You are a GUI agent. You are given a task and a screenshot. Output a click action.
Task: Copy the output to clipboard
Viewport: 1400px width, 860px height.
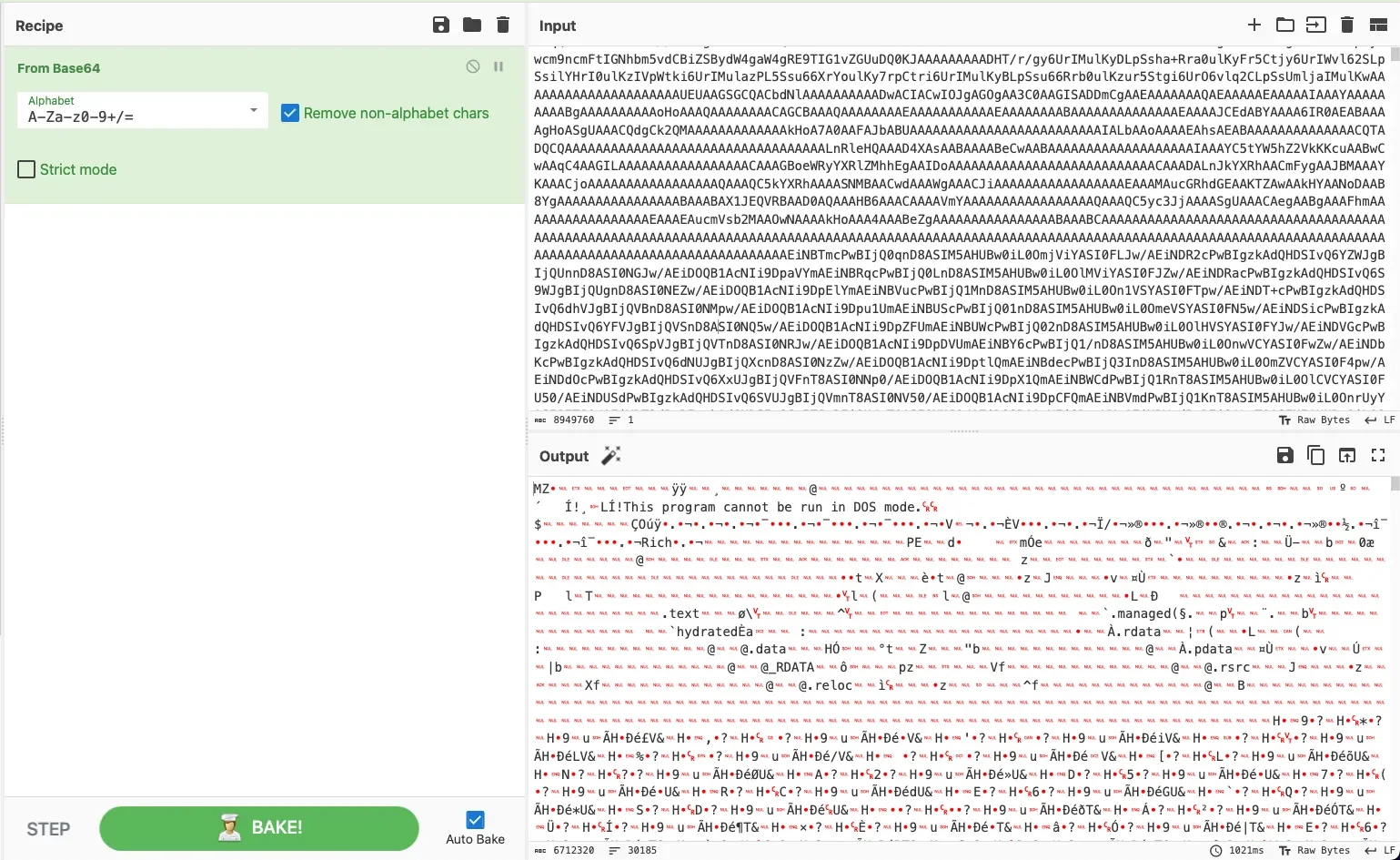point(1315,455)
